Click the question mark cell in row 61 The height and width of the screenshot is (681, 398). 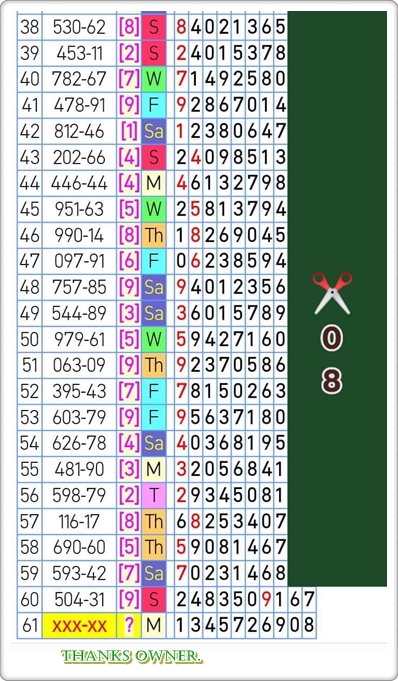tap(129, 625)
